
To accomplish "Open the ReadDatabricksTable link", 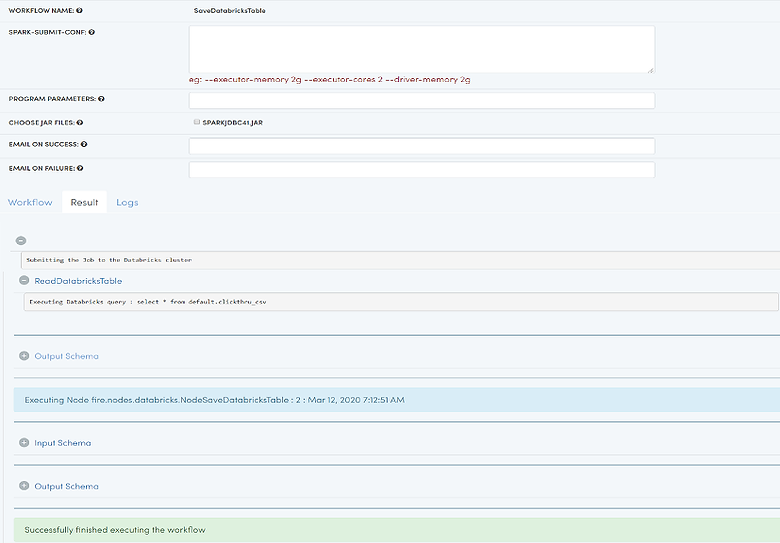I will click(x=78, y=281).
